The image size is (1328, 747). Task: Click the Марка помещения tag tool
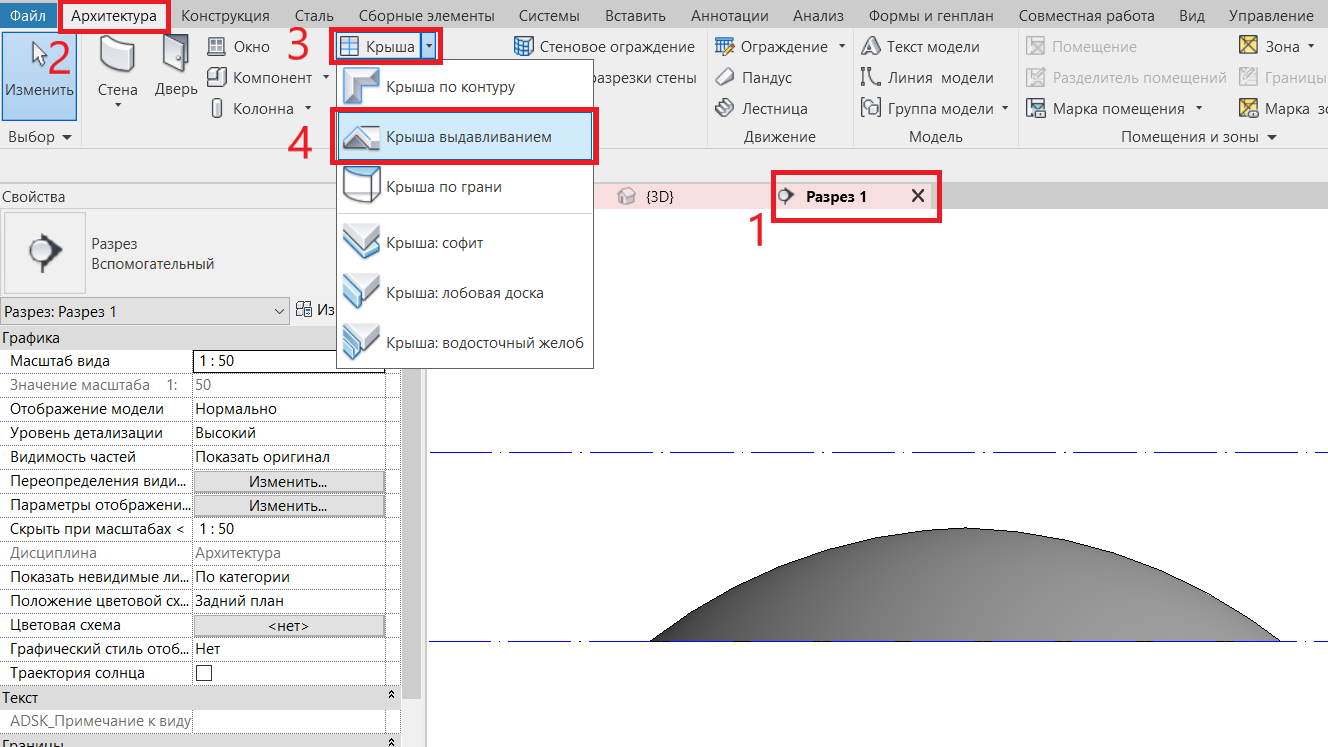coord(1105,109)
